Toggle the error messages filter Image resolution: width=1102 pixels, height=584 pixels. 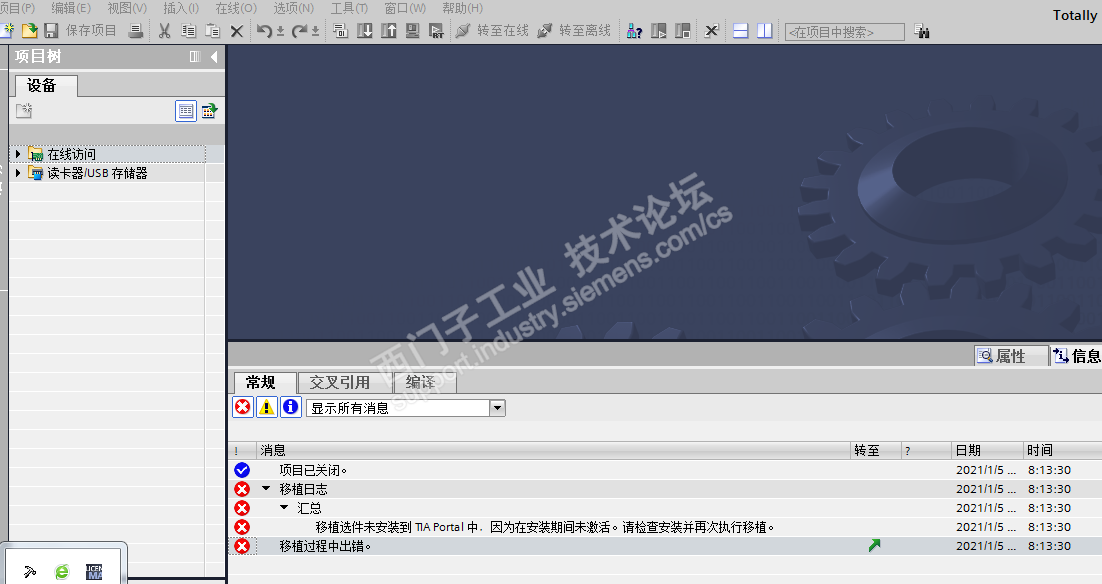click(242, 407)
